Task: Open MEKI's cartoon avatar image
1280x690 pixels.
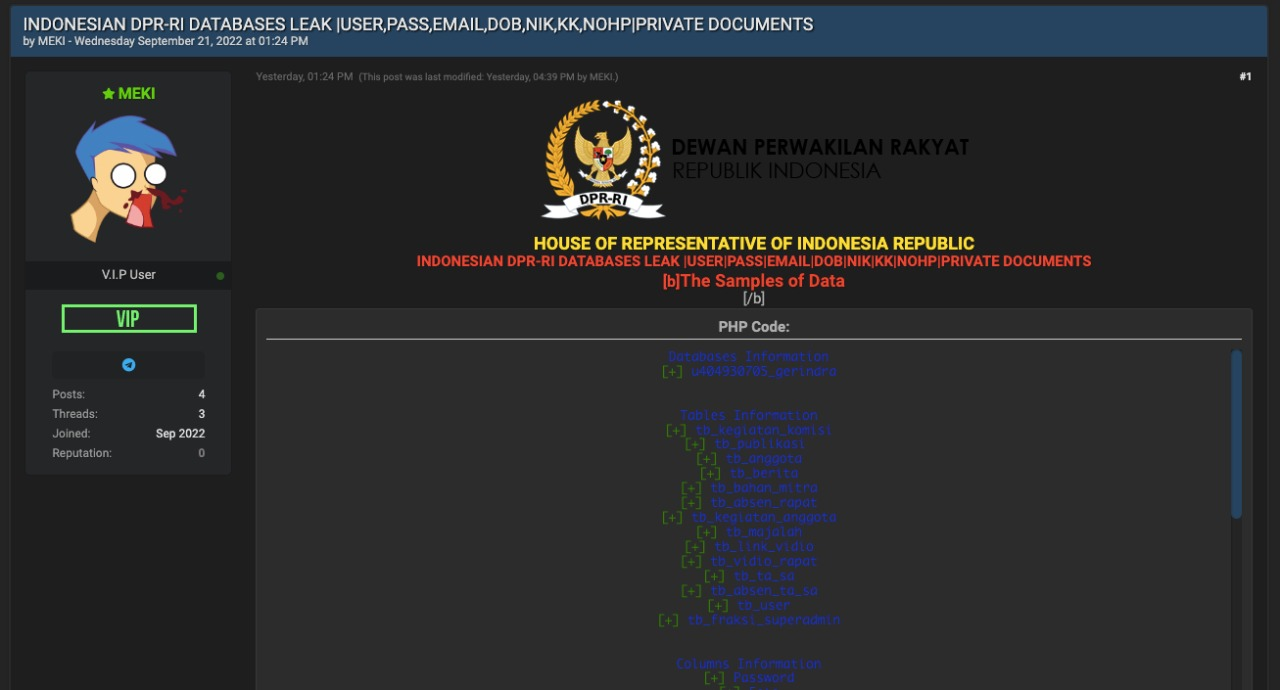Action: (x=128, y=179)
